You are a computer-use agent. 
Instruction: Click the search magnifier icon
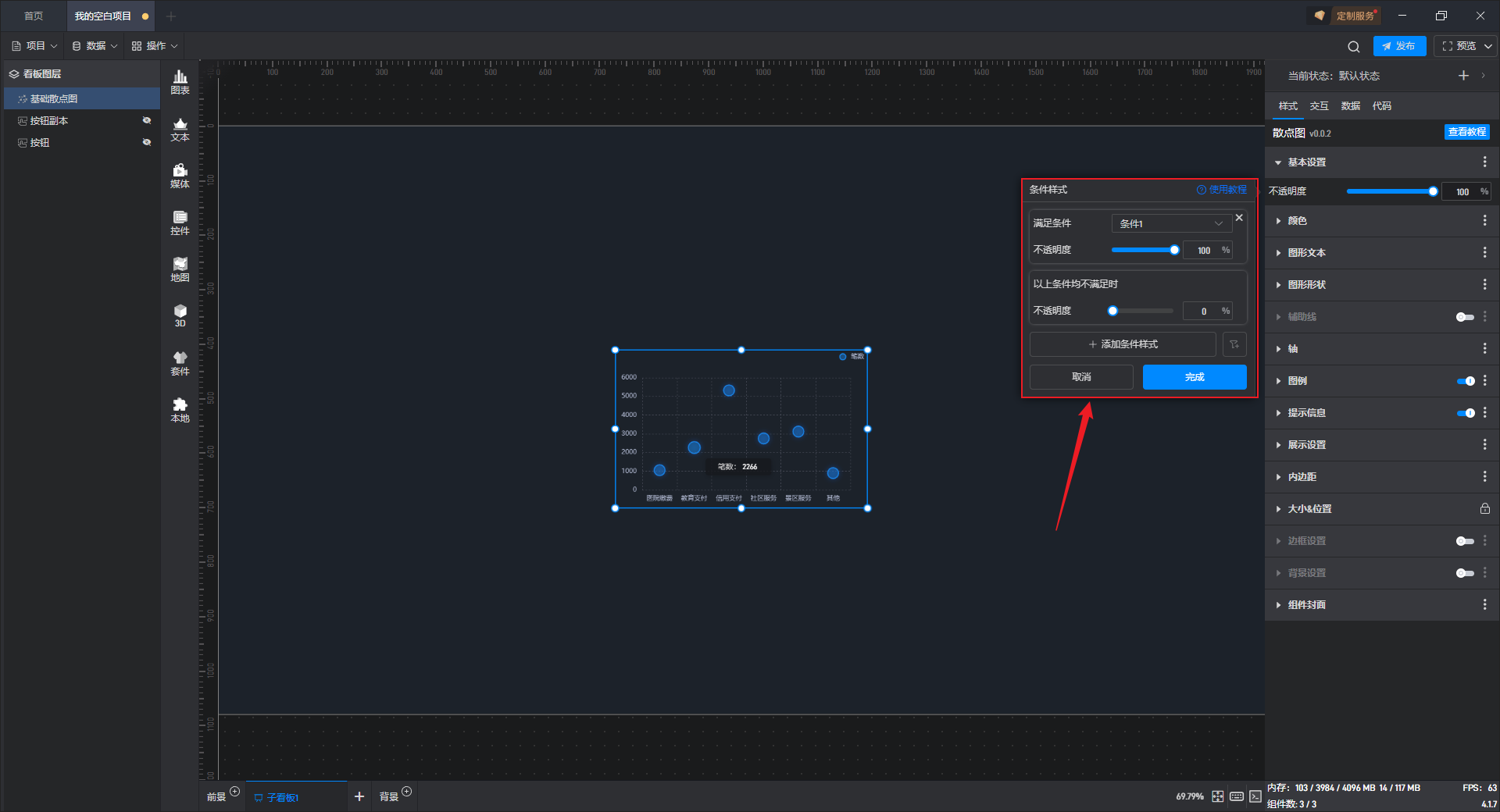pyautogui.click(x=1353, y=47)
